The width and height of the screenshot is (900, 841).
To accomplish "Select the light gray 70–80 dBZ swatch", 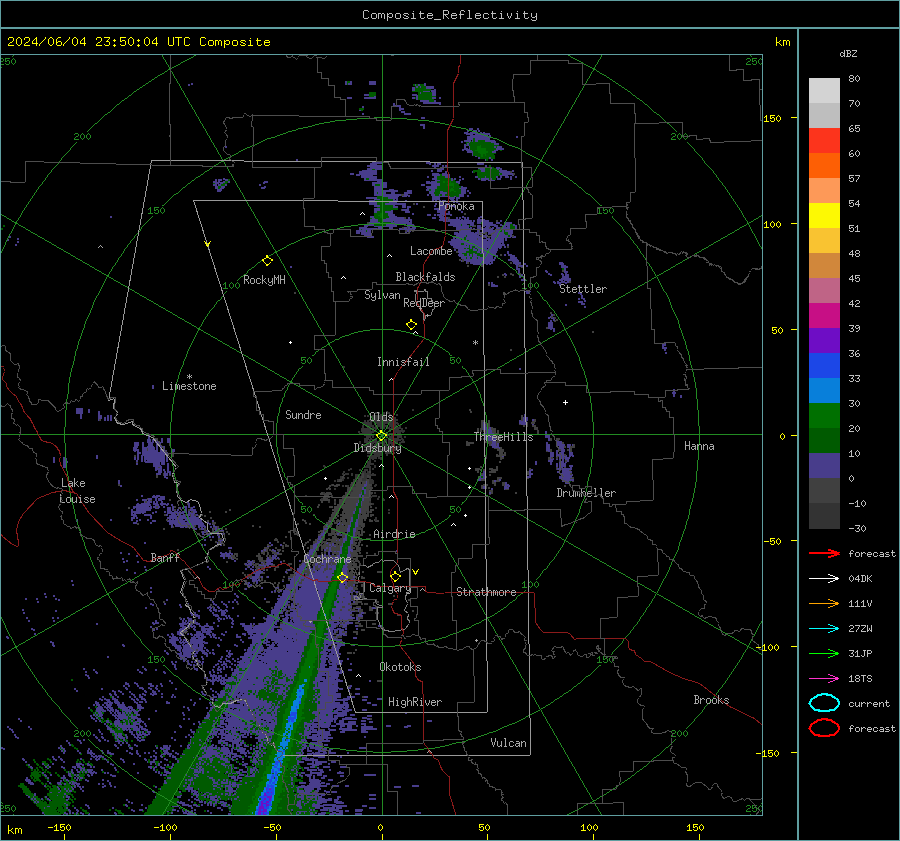I will tap(824, 91).
